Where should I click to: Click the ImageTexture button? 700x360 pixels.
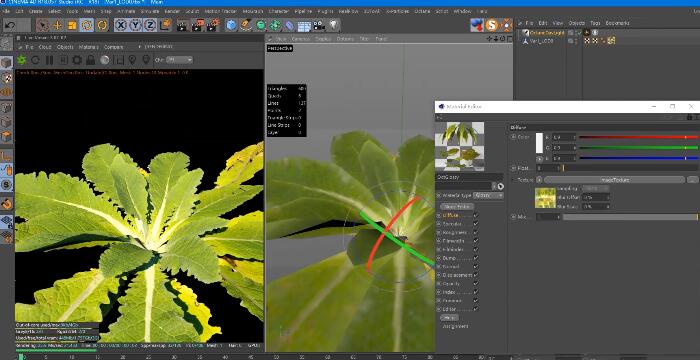(x=615, y=180)
